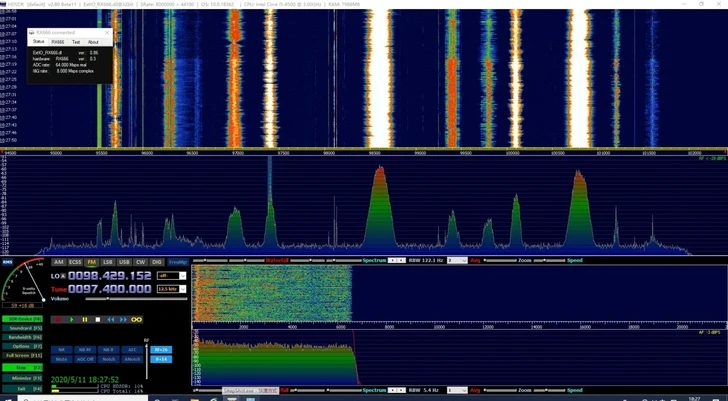The height and width of the screenshot is (401, 728).
Task: Toggle the AGC Off button
Action: pos(84,359)
